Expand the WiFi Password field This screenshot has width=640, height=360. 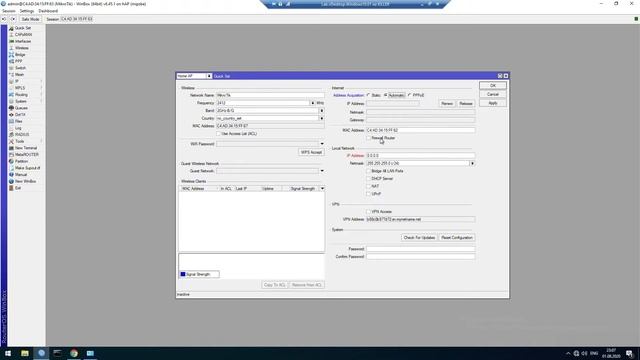pos(322,144)
